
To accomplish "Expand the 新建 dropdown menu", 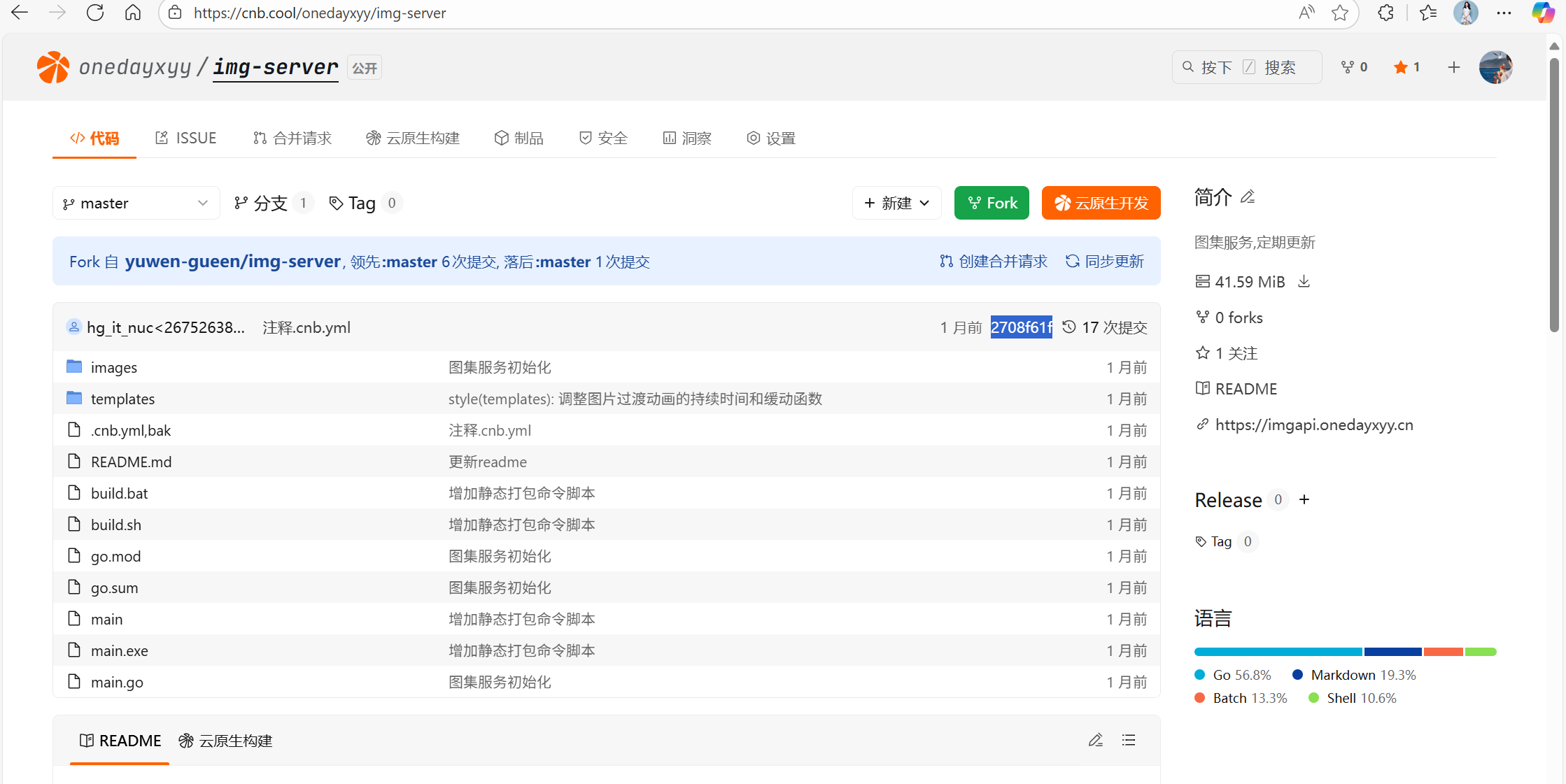I will pos(896,203).
